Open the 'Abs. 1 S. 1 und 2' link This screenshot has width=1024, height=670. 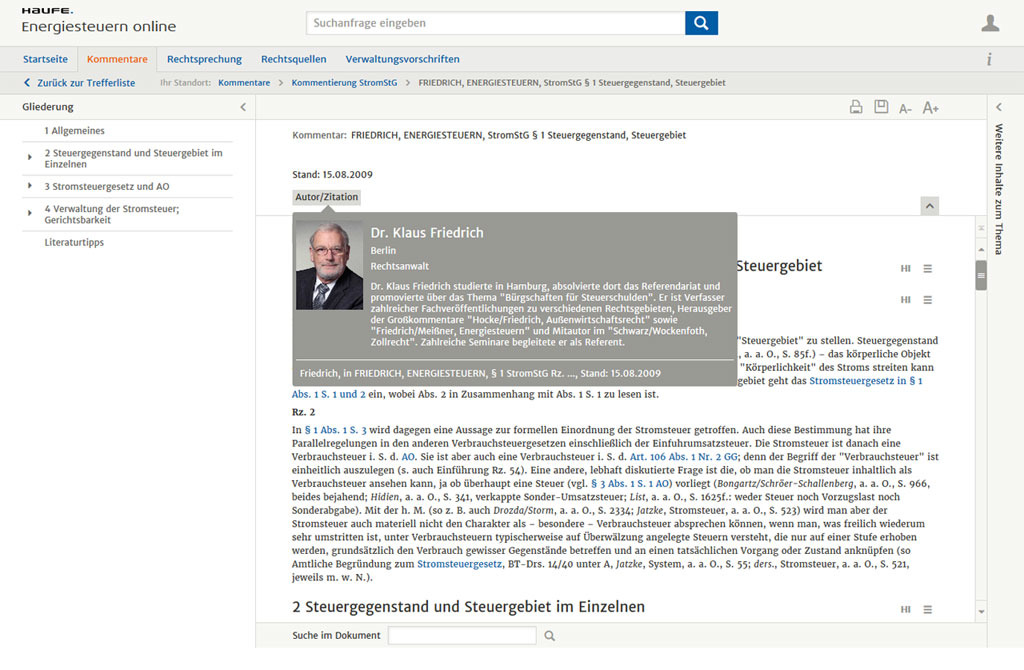(x=328, y=394)
